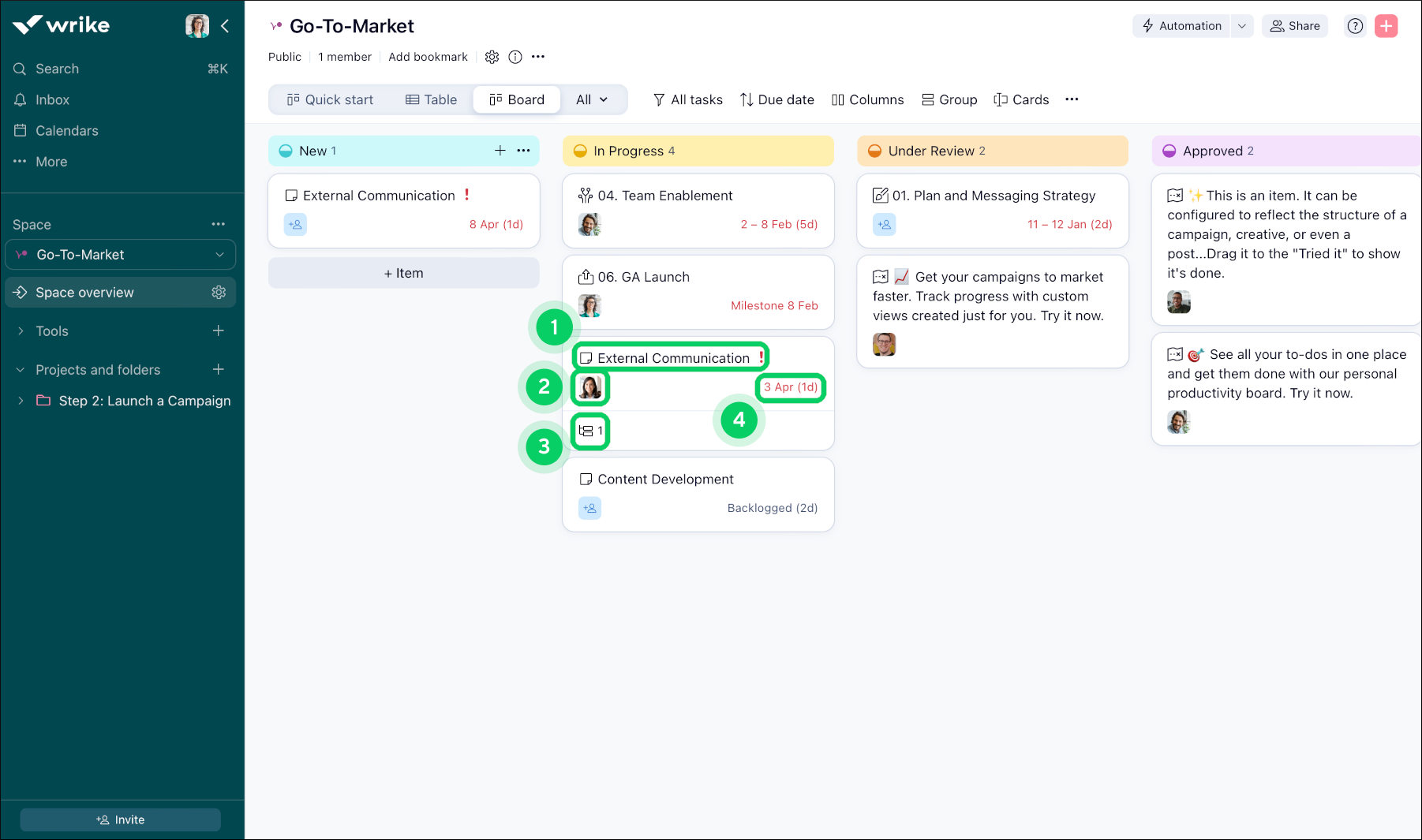Click the subitems icon on External Communication card
The width and height of the screenshot is (1422, 840).
pos(590,431)
